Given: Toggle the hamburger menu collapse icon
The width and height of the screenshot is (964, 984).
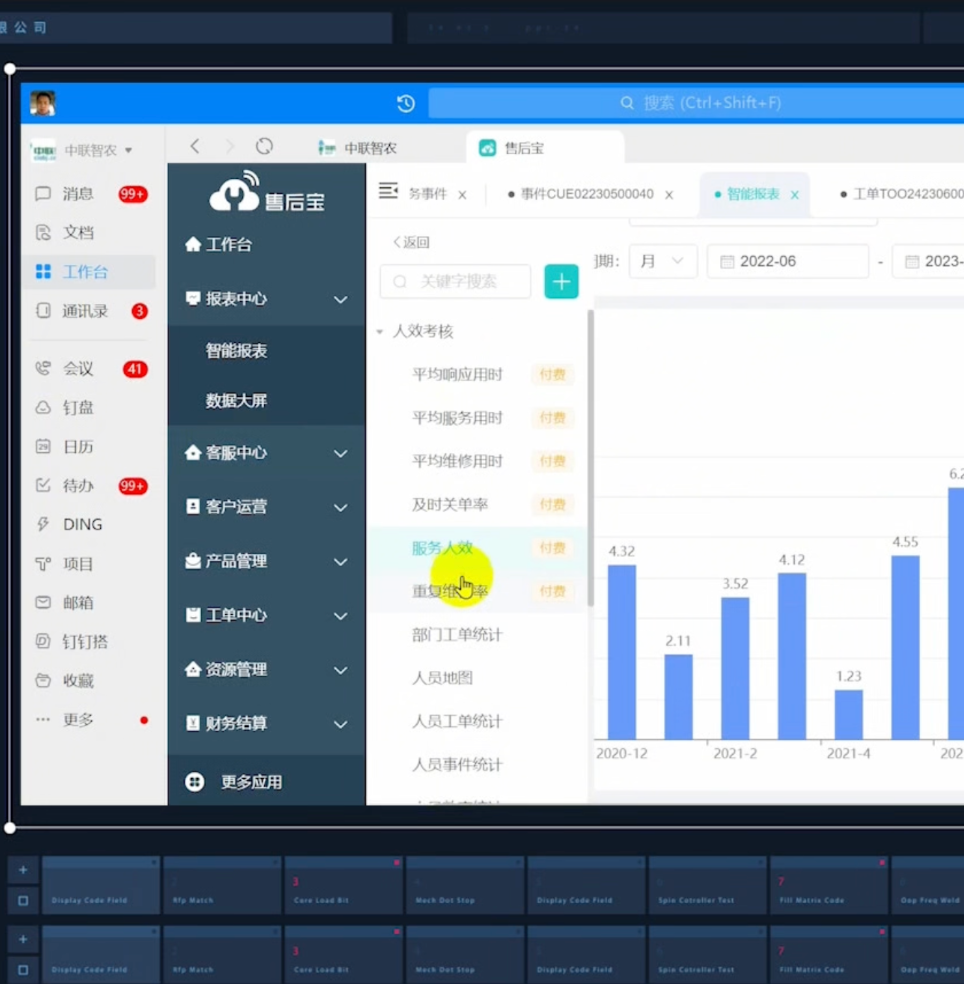Looking at the screenshot, I should click(388, 191).
